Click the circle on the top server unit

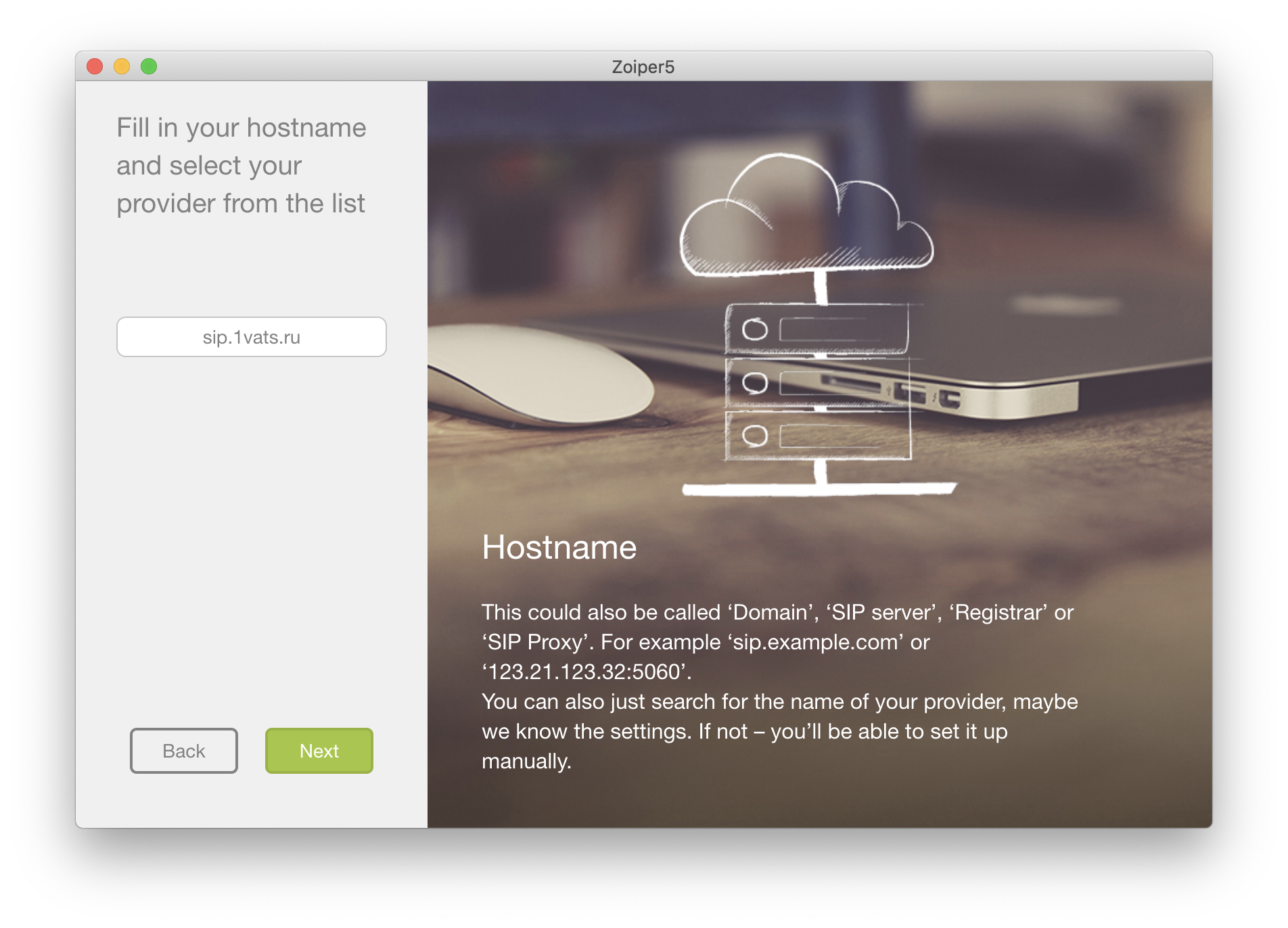click(754, 329)
